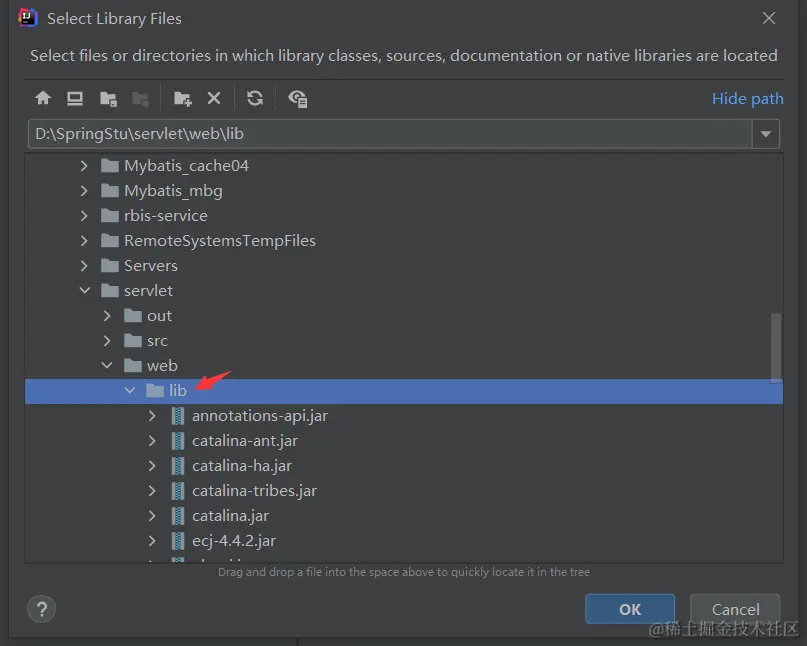The height and width of the screenshot is (646, 807).
Task: Collapse the lib folder
Action: 130,391
